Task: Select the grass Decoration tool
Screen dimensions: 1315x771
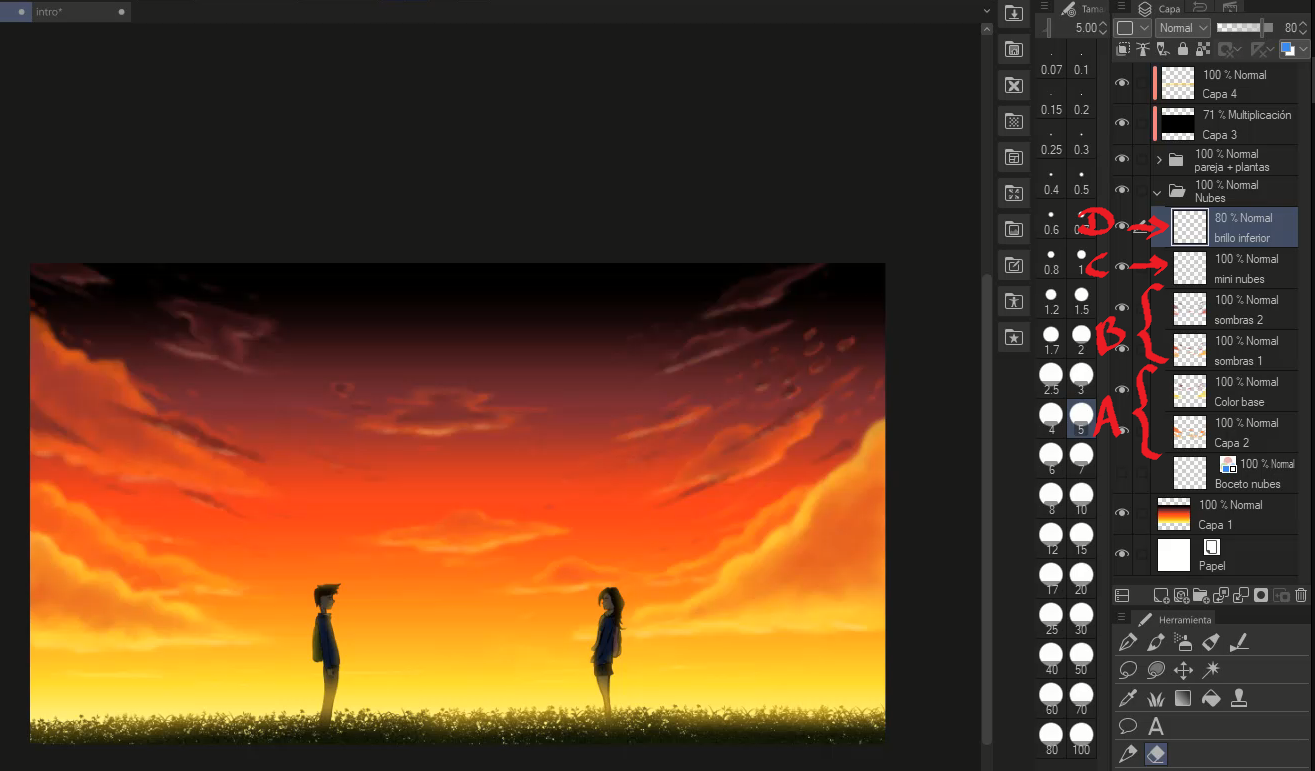Action: pos(1156,698)
